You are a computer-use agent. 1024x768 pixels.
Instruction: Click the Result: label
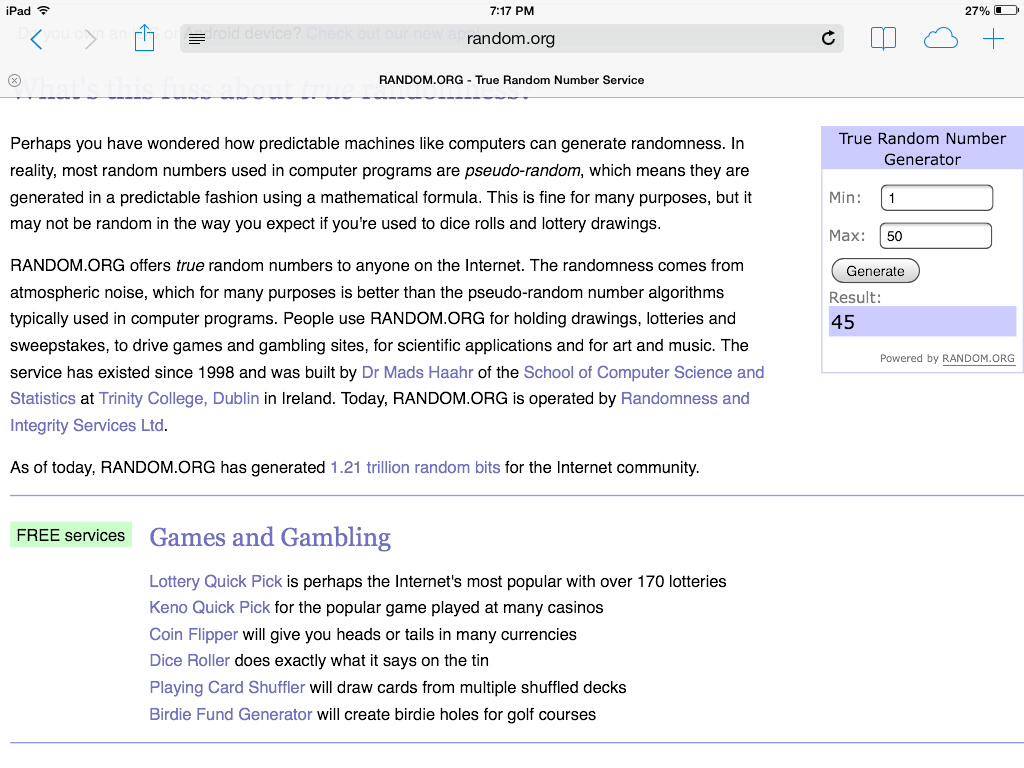[855, 298]
